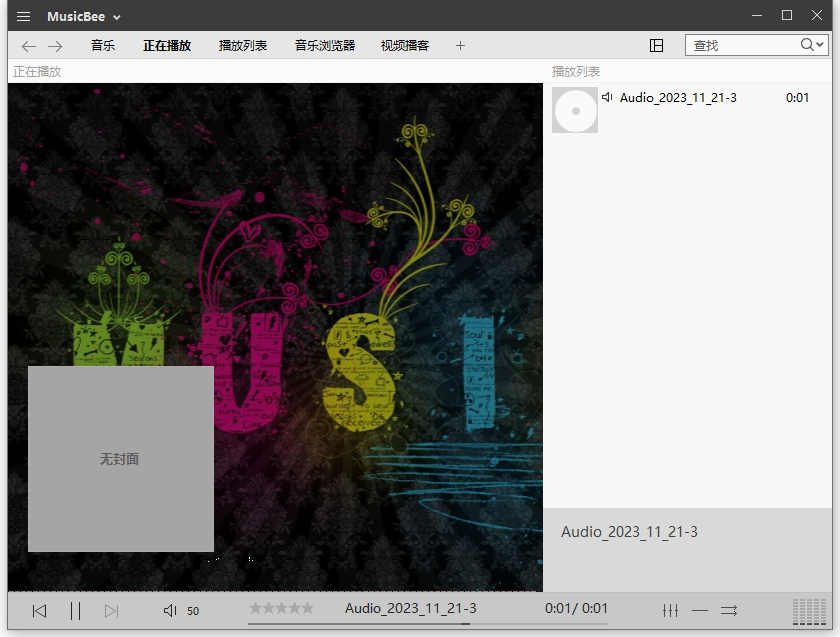Go back with the left arrow

coord(29,46)
